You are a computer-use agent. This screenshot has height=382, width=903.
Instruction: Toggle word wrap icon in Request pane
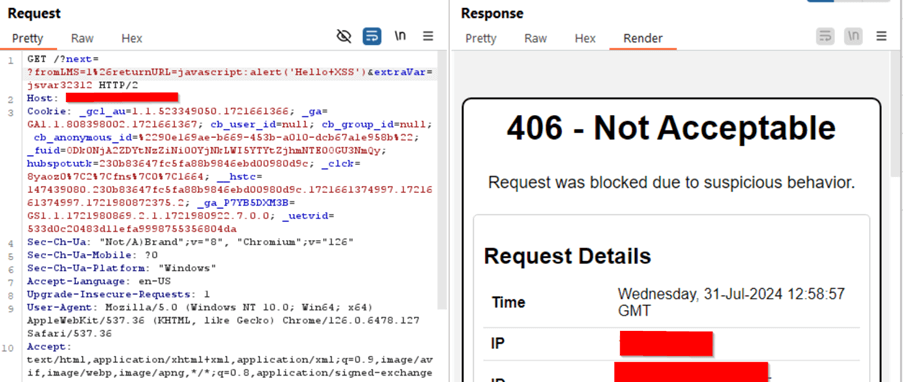tap(372, 36)
